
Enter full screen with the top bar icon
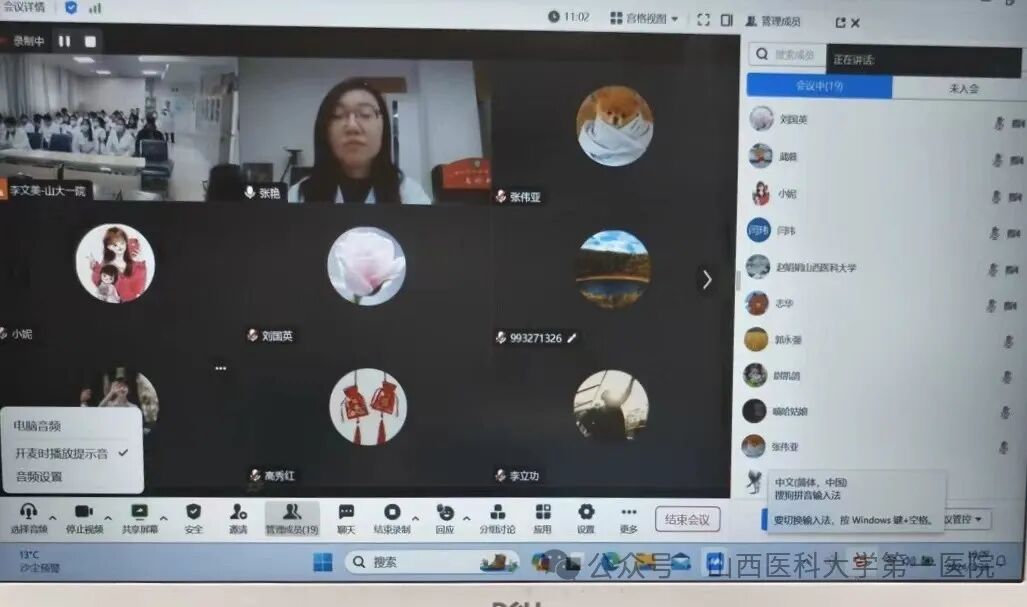coord(703,20)
